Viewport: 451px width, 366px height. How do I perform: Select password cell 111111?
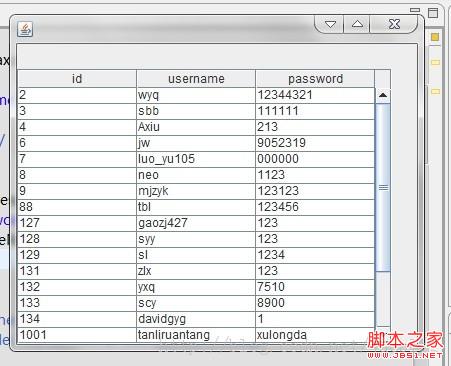click(x=315, y=111)
